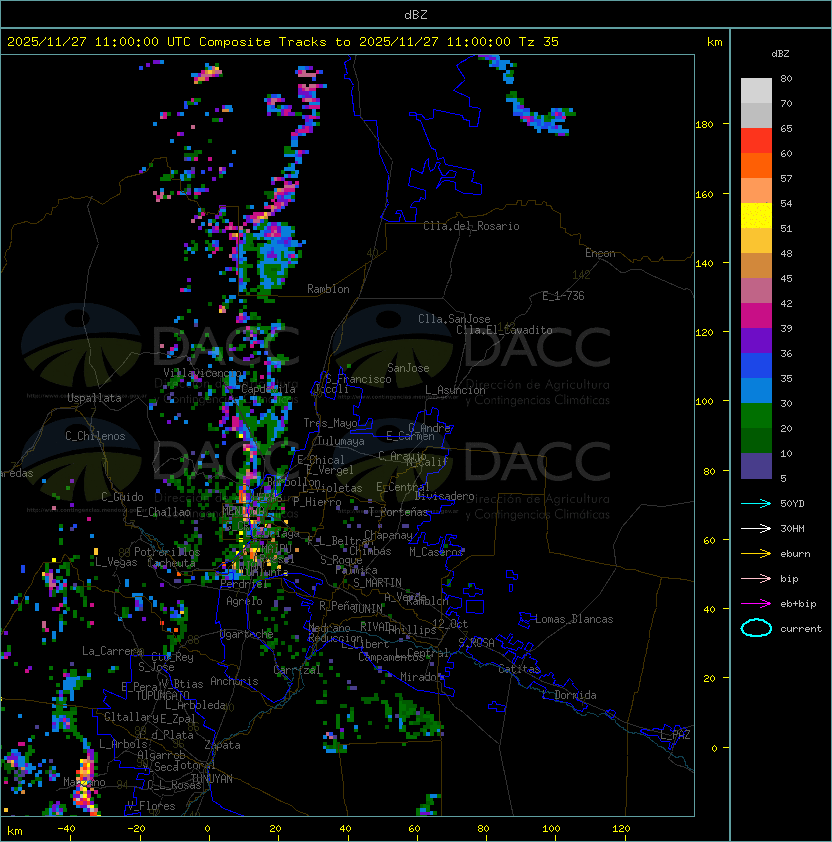832x842 pixels.
Task: Click the 'Tulumaya' place label
Action: tap(341, 441)
